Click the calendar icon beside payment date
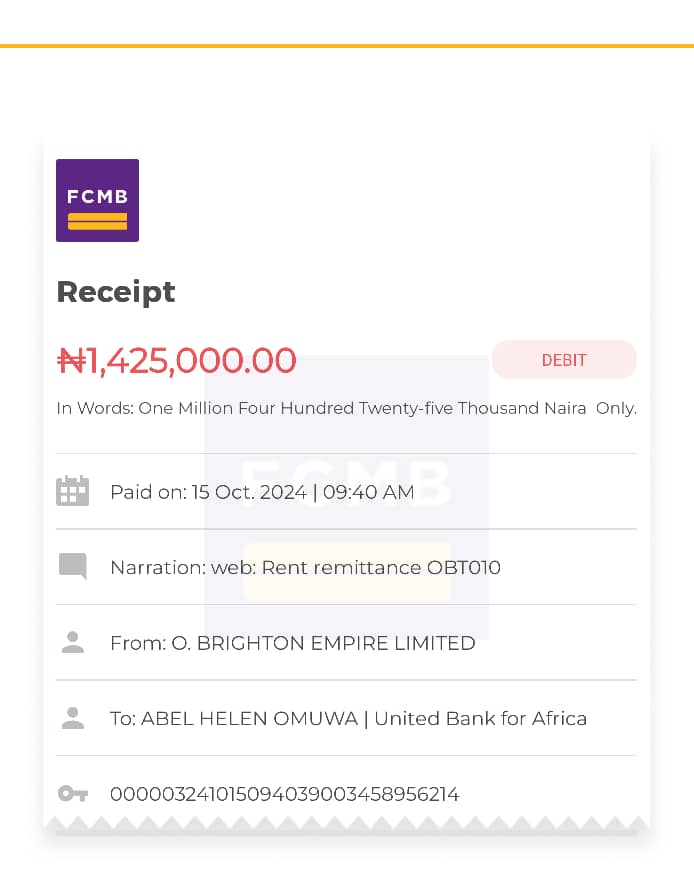This screenshot has height=871, width=694. pyautogui.click(x=73, y=491)
